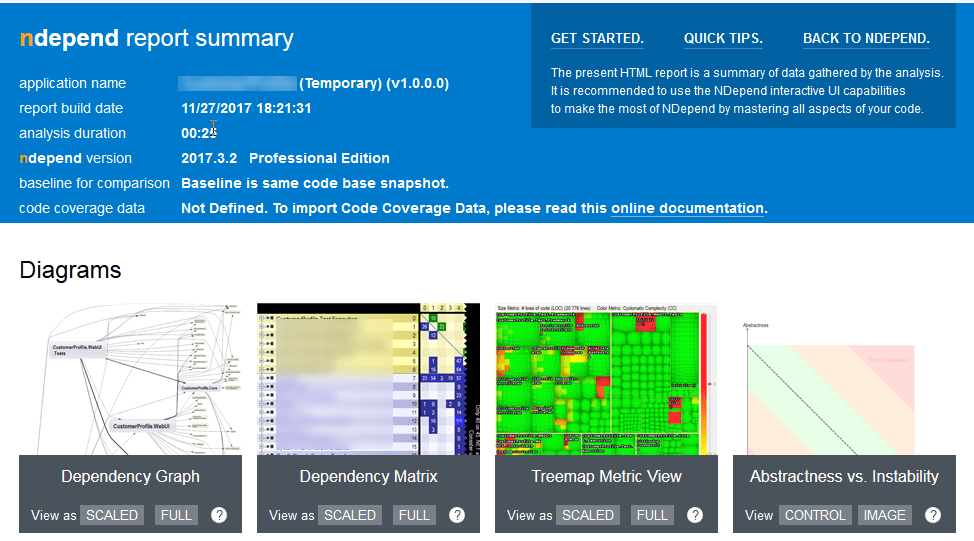This screenshot has height=541, width=974.
Task: Click Back to NDepend link
Action: coord(866,39)
